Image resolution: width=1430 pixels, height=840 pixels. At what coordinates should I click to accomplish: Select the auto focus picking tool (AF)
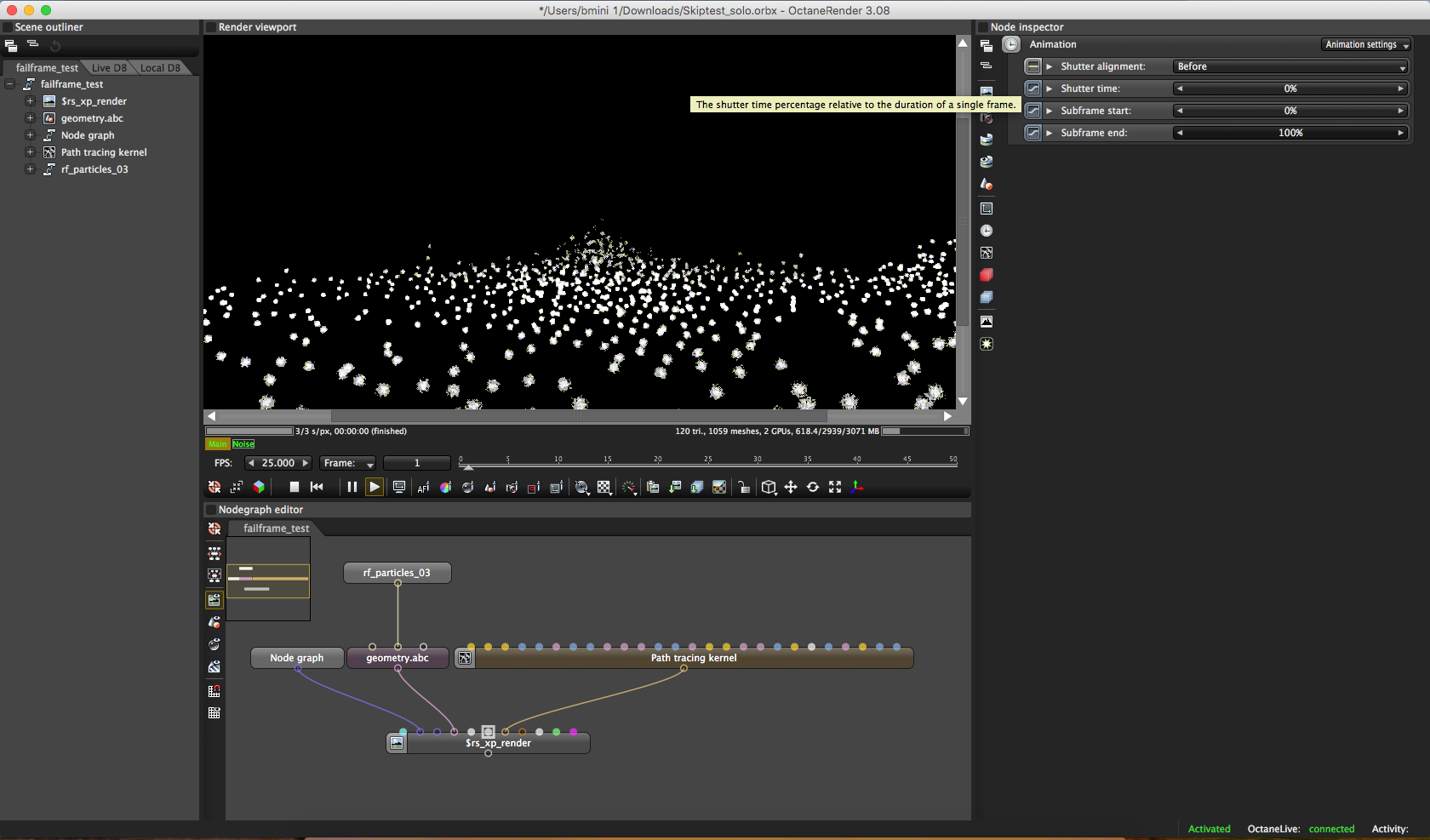click(x=423, y=488)
